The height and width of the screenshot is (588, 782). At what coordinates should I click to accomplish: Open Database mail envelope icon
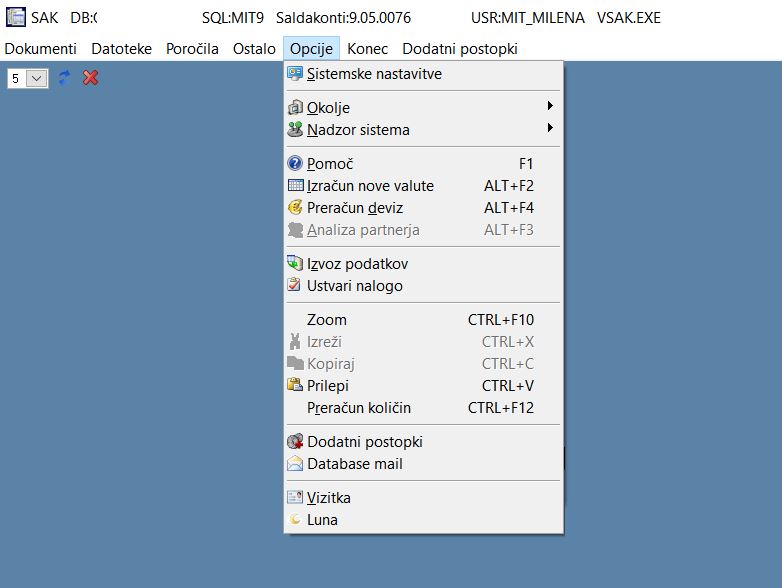coord(295,464)
